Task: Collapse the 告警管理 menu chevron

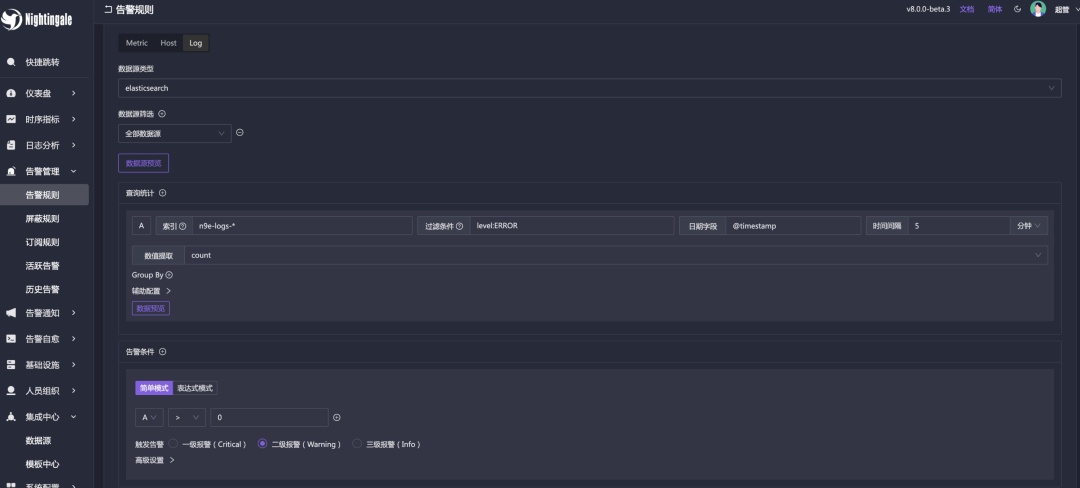Action: point(74,171)
